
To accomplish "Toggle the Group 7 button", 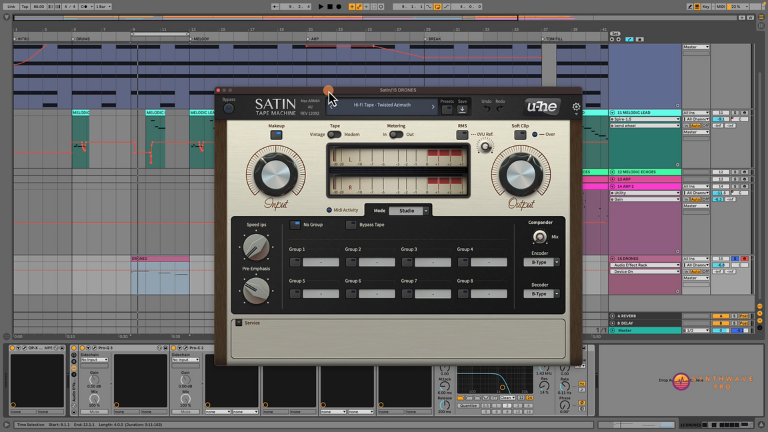I will click(x=407, y=294).
